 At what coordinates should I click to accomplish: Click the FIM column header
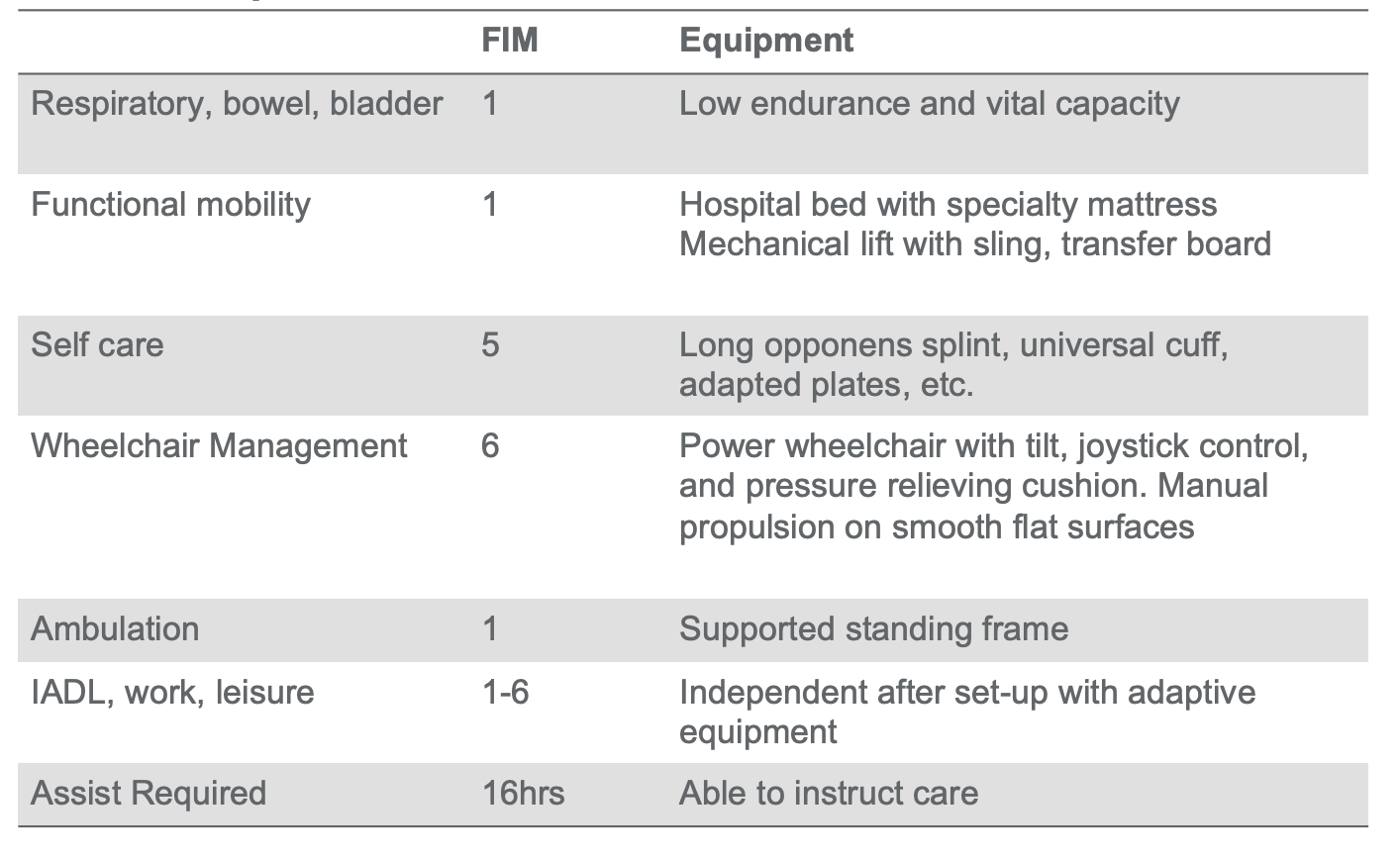point(510,41)
